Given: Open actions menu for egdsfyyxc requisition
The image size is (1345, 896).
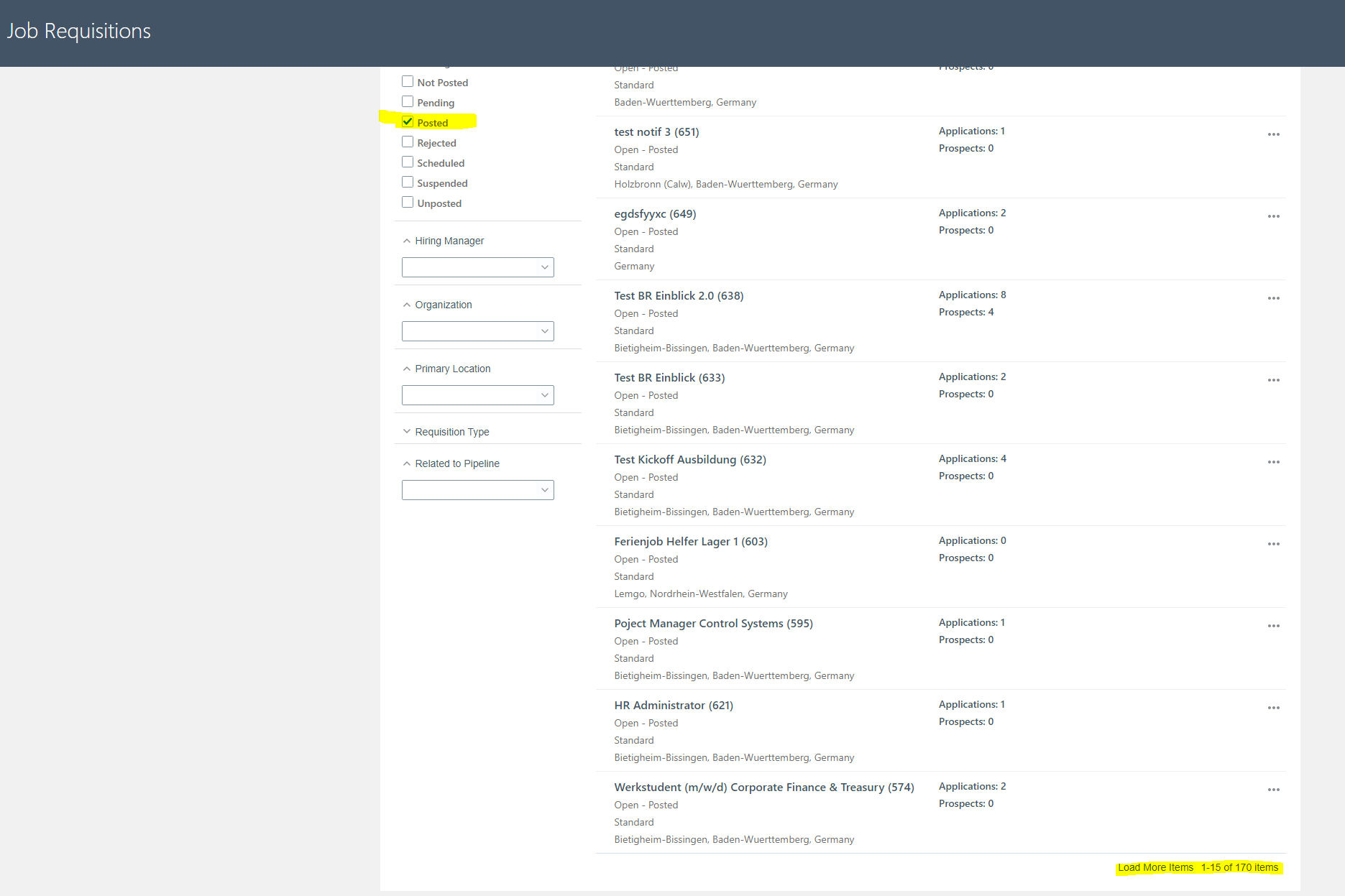Looking at the screenshot, I should tap(1273, 216).
